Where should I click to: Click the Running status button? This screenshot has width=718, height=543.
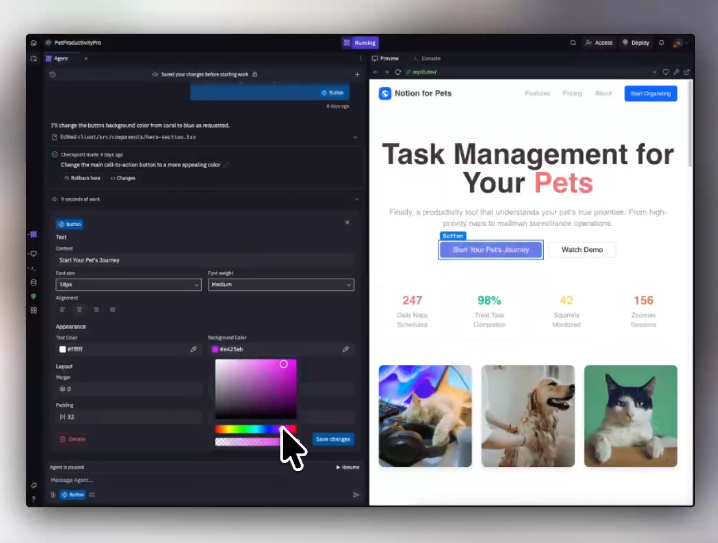360,43
